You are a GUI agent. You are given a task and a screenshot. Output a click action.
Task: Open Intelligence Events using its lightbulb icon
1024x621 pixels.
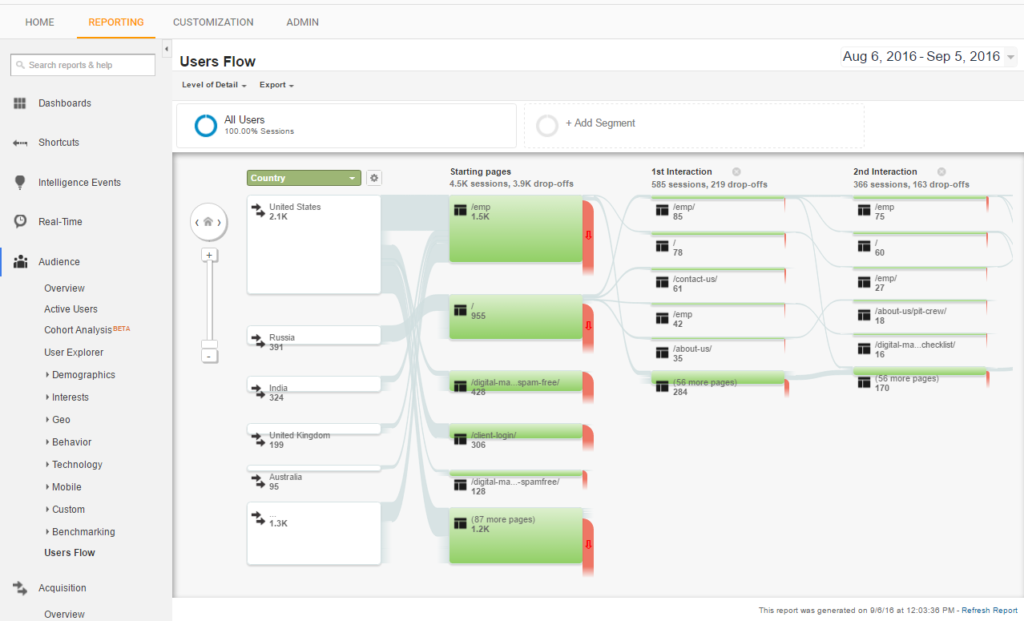[22, 182]
